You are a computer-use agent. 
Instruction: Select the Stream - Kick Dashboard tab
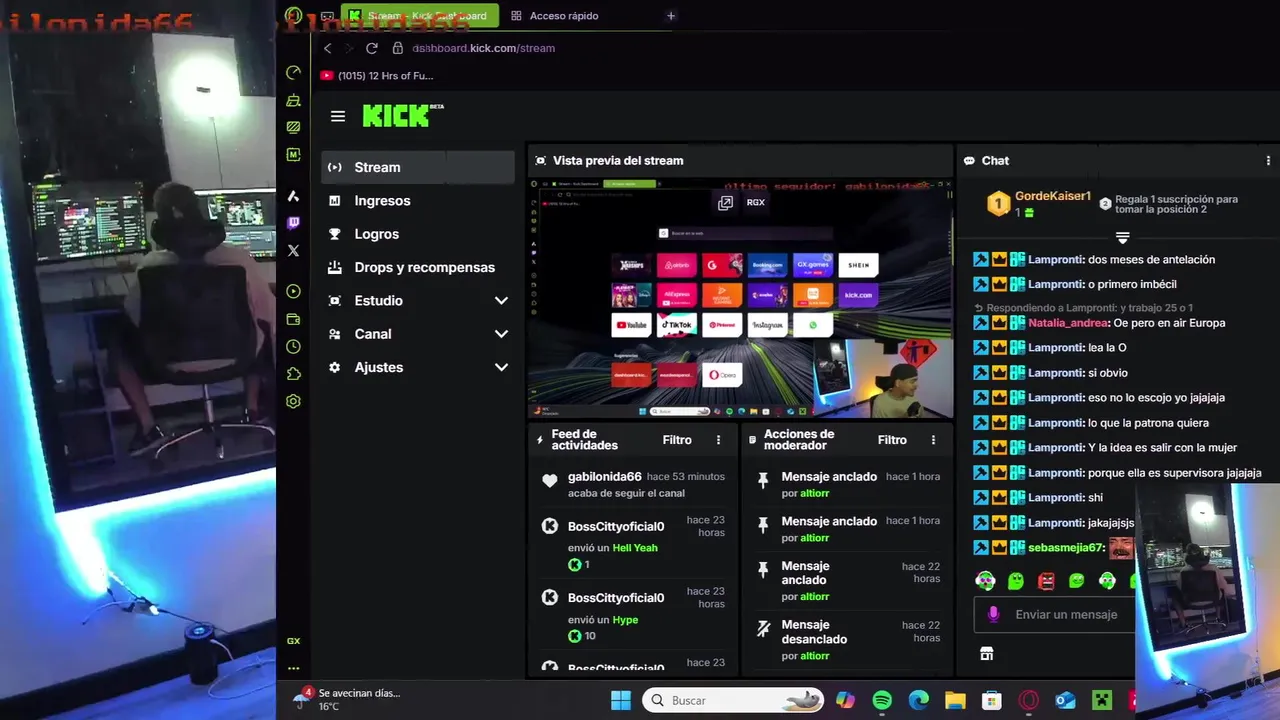pyautogui.click(x=418, y=16)
